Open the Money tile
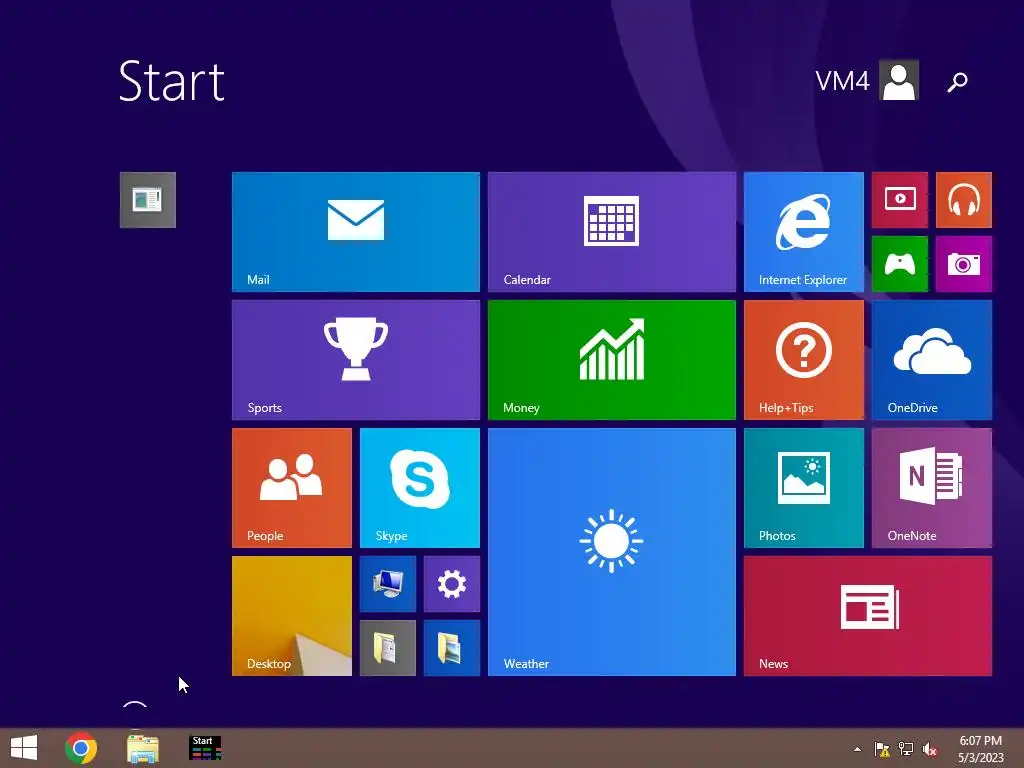The height and width of the screenshot is (768, 1024). tap(612, 360)
